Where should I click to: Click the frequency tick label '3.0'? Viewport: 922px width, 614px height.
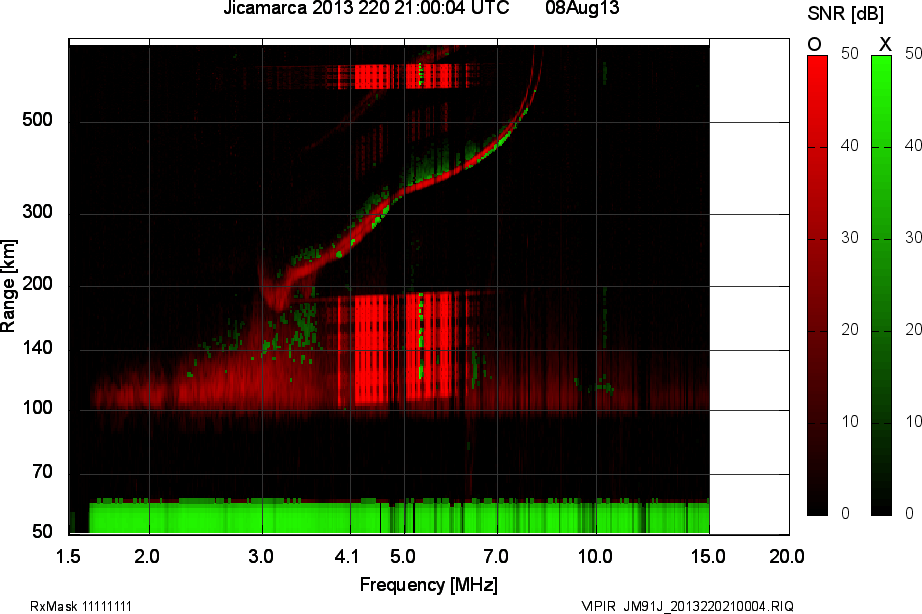261,556
